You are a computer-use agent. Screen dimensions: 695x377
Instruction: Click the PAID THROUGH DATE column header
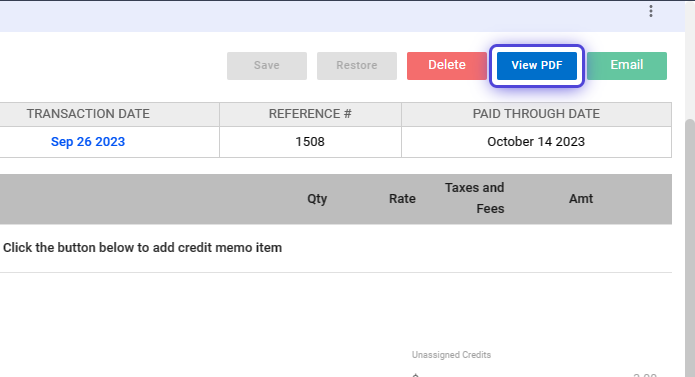536,114
